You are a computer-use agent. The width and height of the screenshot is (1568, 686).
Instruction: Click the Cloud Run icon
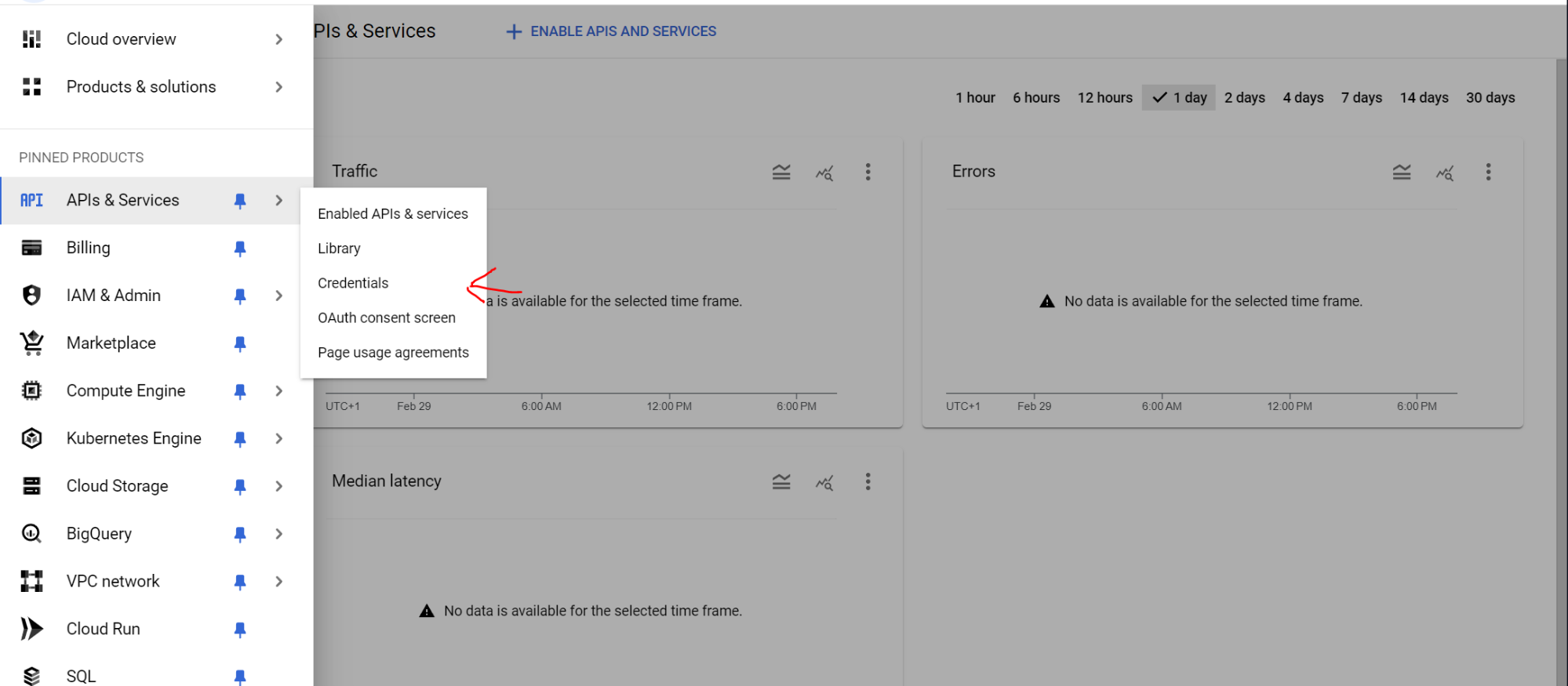click(x=31, y=629)
